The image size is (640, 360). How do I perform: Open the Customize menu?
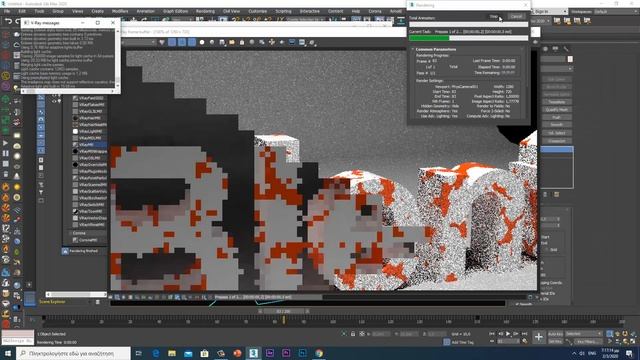pos(258,11)
